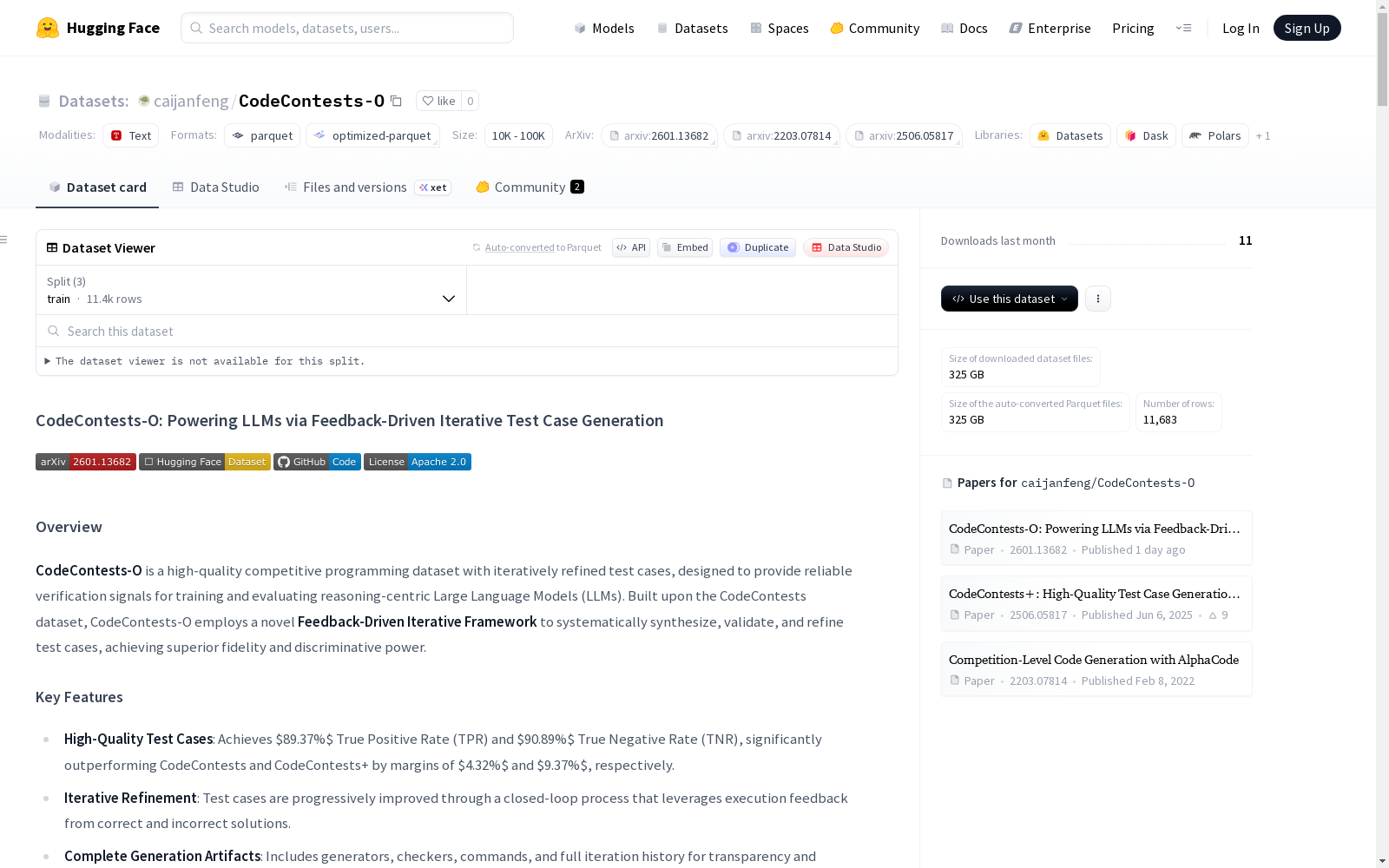Screen dimensions: 1389x868
Task: Open the API button in Dataset Viewer
Action: coord(631,247)
